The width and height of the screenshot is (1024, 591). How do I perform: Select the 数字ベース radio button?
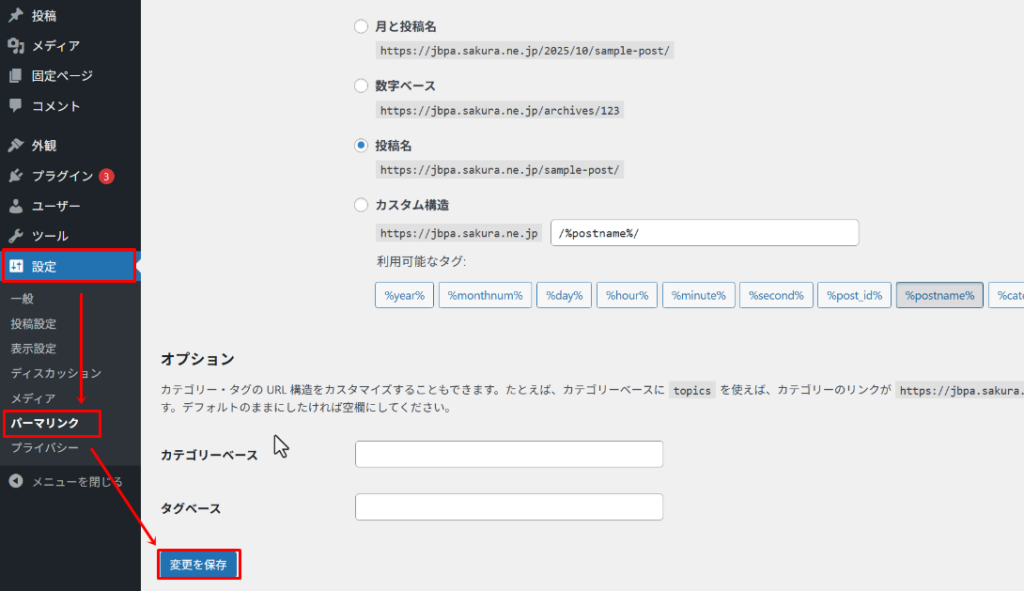(361, 86)
